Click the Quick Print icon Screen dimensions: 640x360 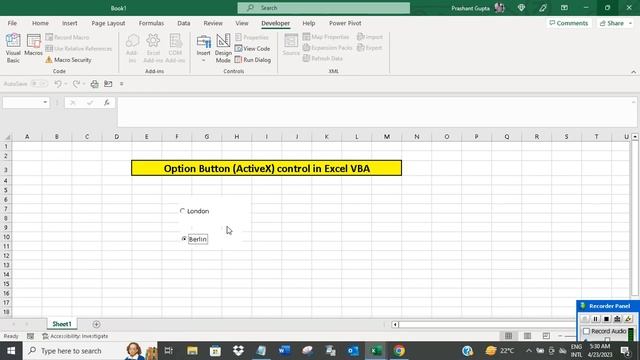point(94,84)
